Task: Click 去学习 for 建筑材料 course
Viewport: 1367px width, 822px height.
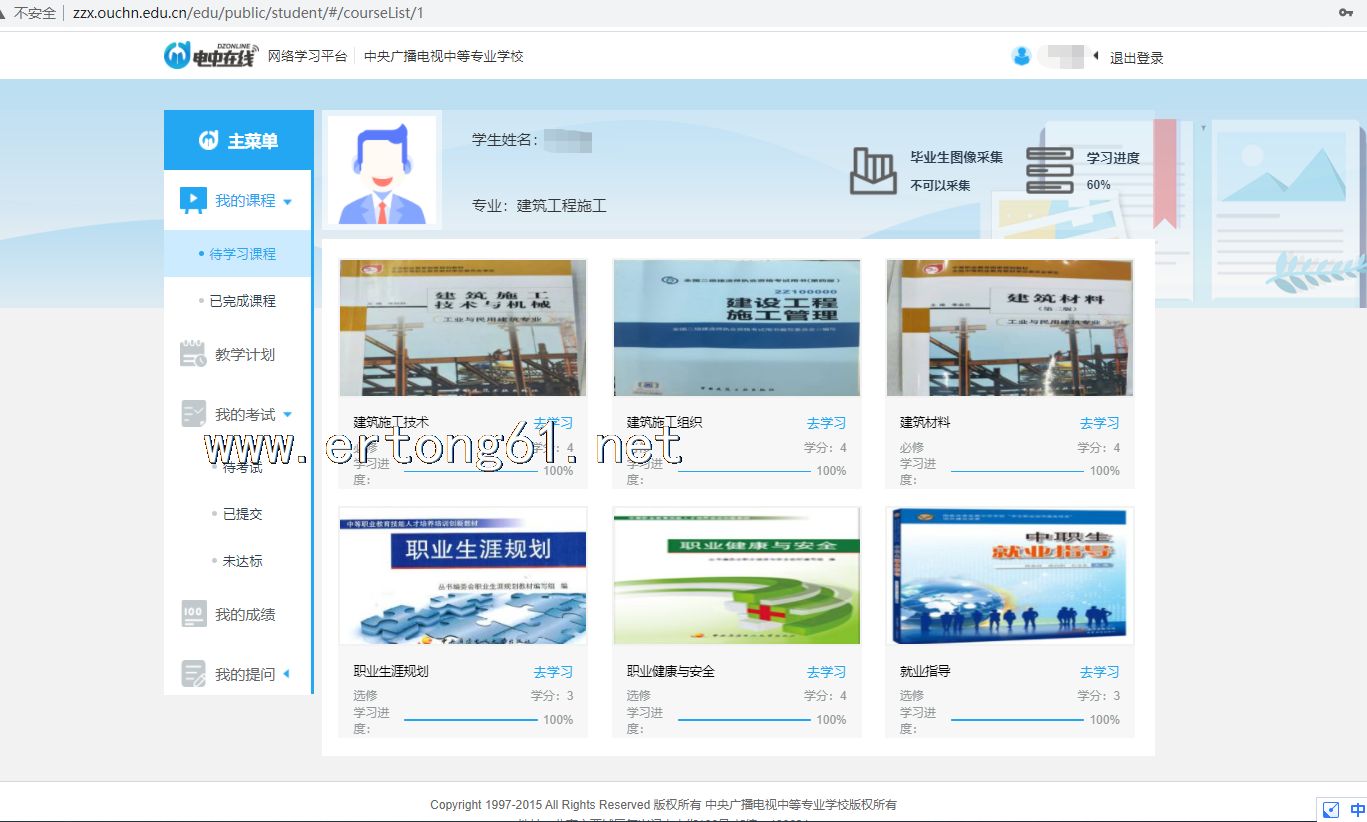Action: pyautogui.click(x=1099, y=423)
